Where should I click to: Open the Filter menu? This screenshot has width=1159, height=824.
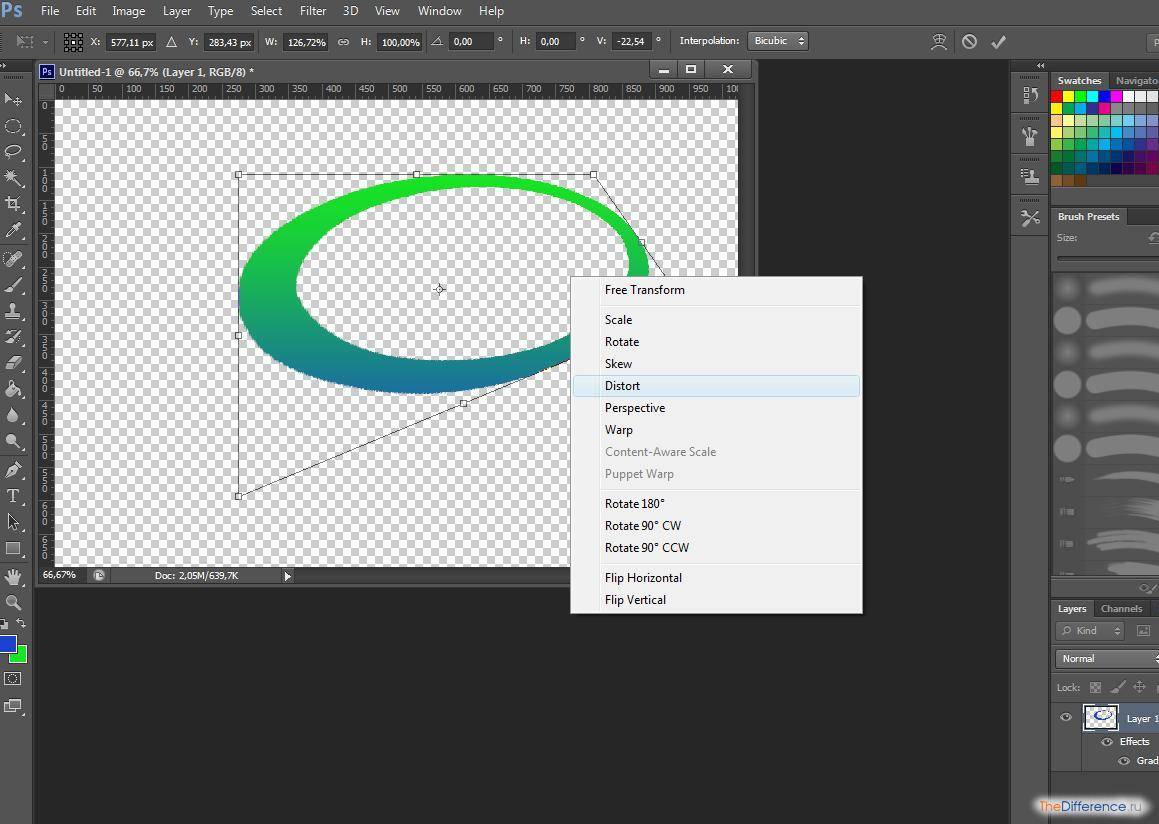pos(313,11)
